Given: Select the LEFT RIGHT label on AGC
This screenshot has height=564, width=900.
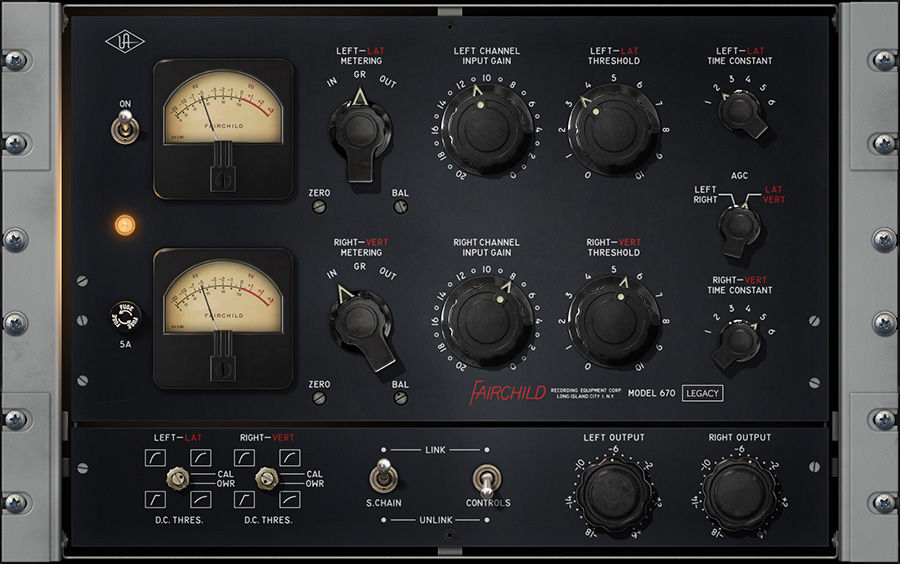Looking at the screenshot, I should pos(705,195).
